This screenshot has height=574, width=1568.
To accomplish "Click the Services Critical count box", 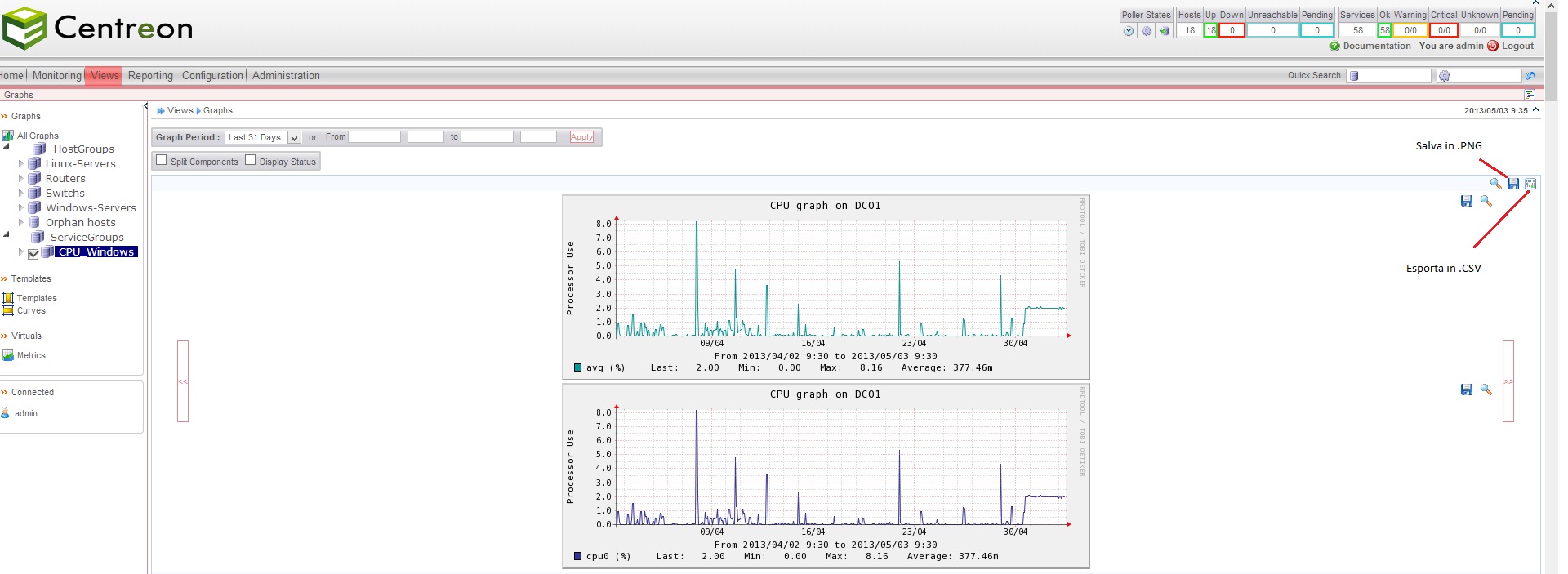I will pyautogui.click(x=1444, y=30).
